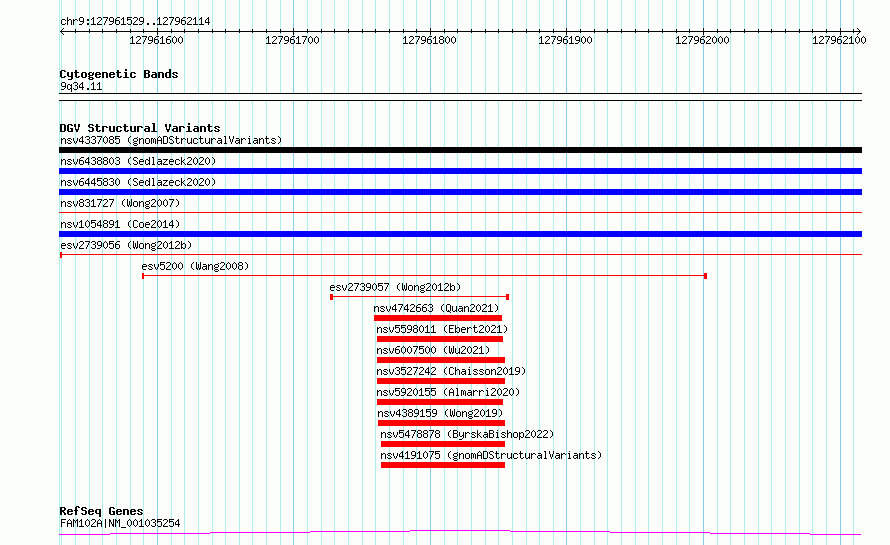Viewport: 890px width, 545px height.
Task: Open variant nsv831727 (Wong2007) label
Action: 120,203
